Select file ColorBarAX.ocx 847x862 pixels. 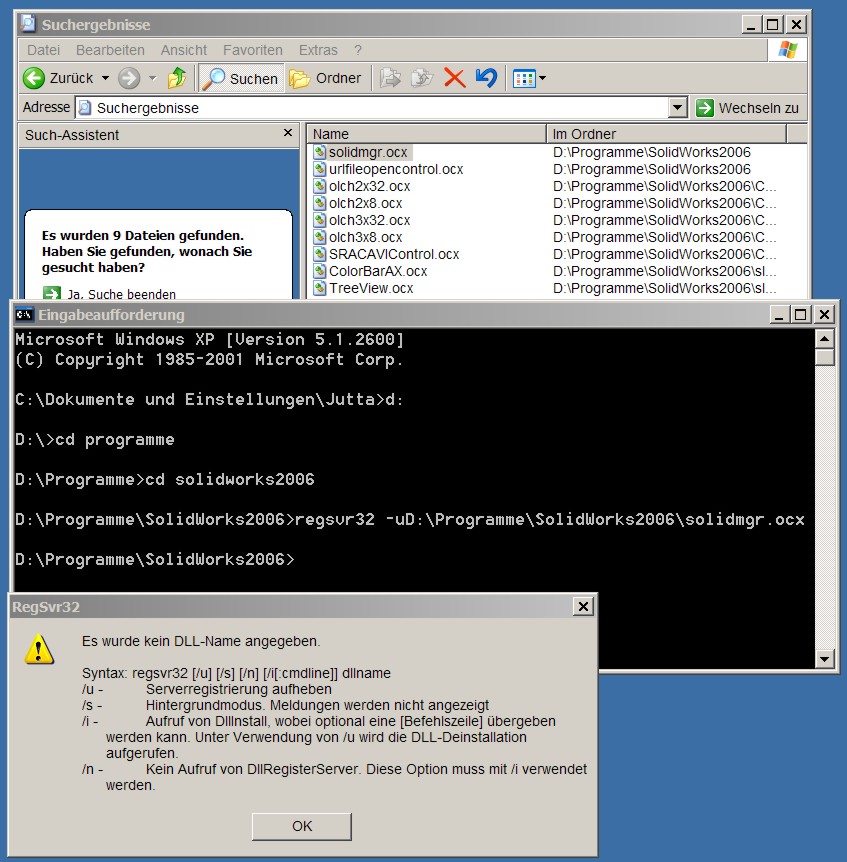pos(378,272)
